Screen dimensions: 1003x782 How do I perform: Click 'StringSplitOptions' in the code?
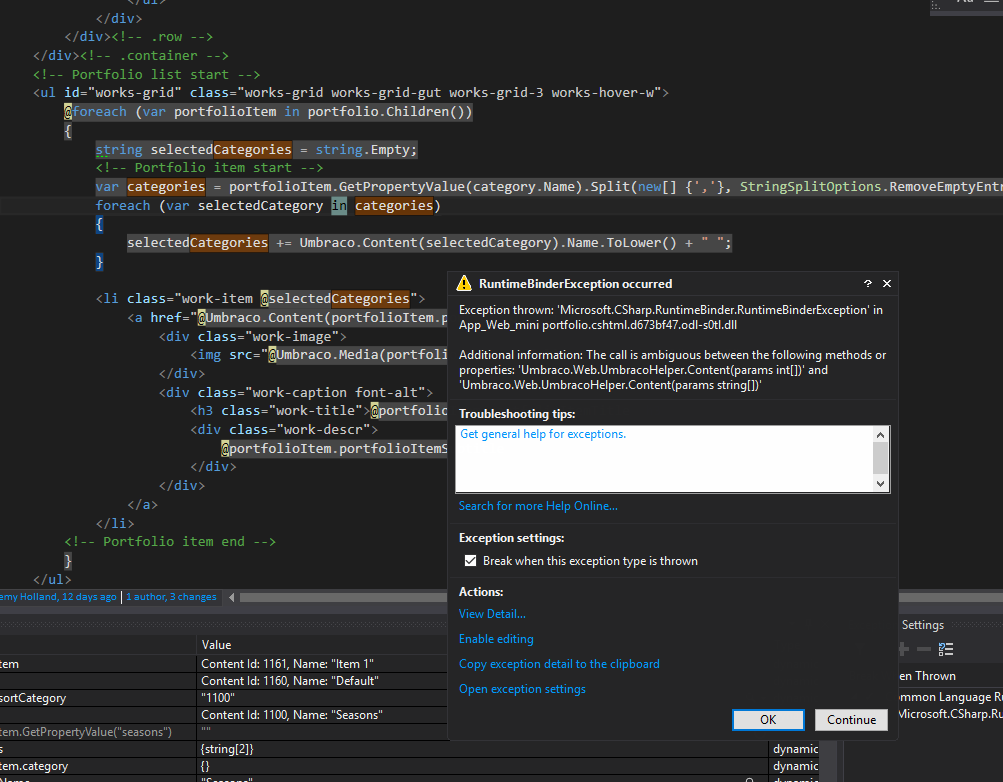coord(810,187)
